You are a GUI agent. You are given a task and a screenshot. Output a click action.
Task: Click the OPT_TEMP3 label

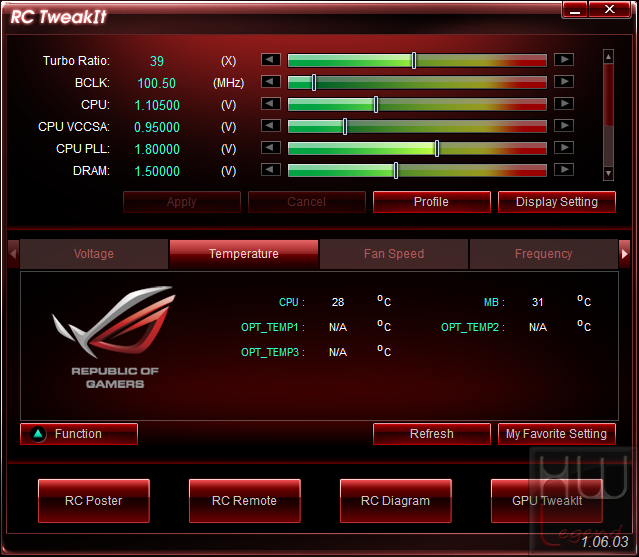click(x=273, y=352)
